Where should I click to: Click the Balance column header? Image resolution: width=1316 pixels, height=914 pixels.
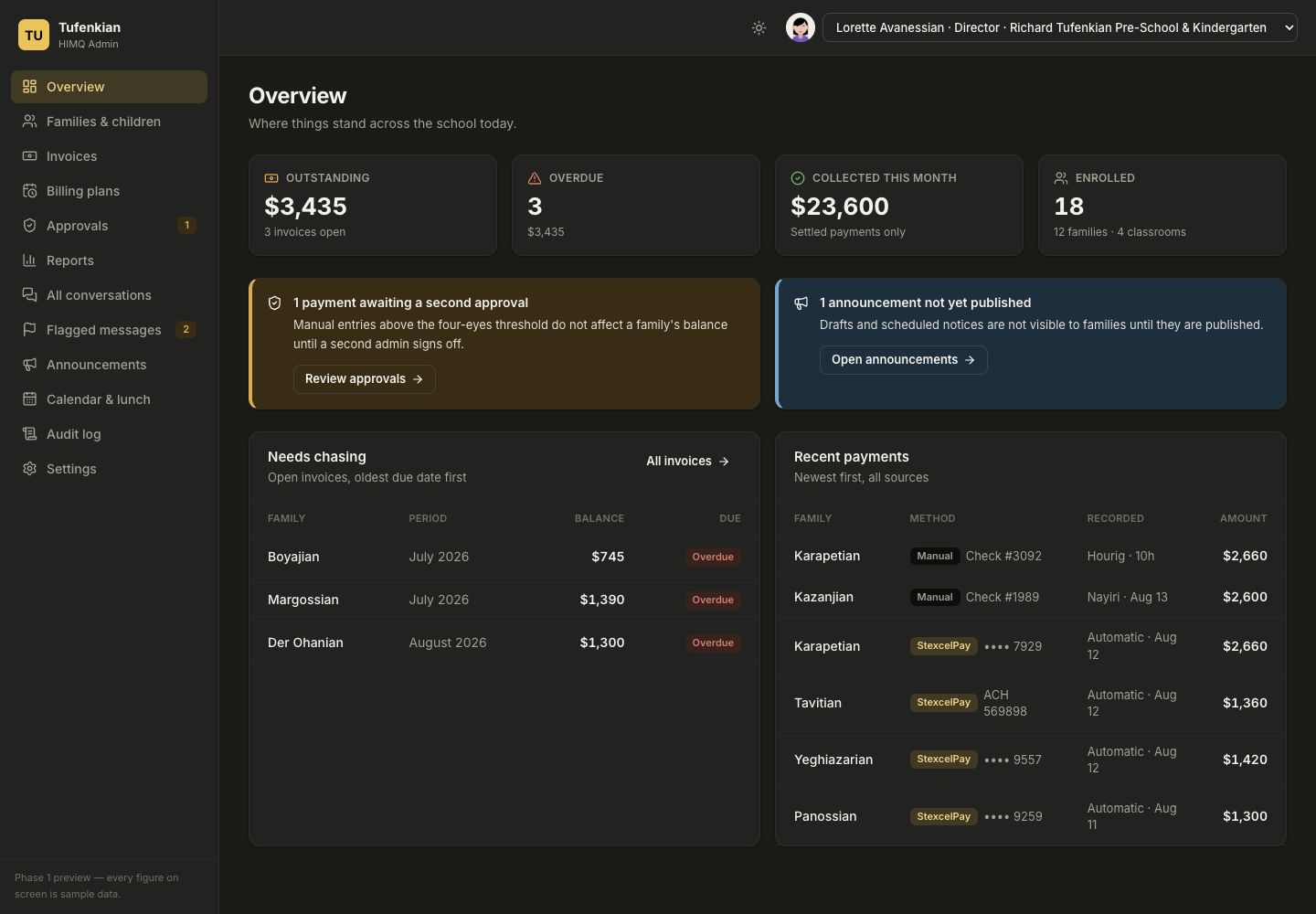tap(600, 518)
